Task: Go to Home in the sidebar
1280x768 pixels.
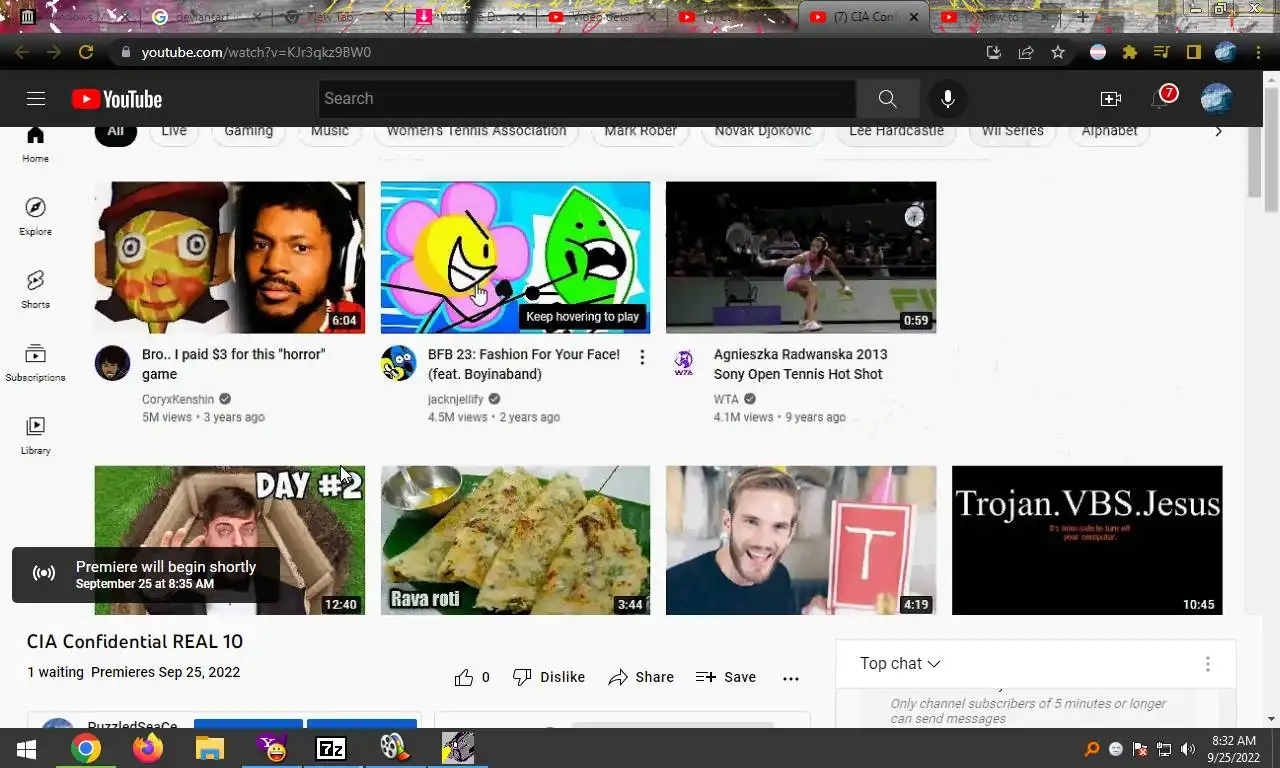Action: [35, 145]
